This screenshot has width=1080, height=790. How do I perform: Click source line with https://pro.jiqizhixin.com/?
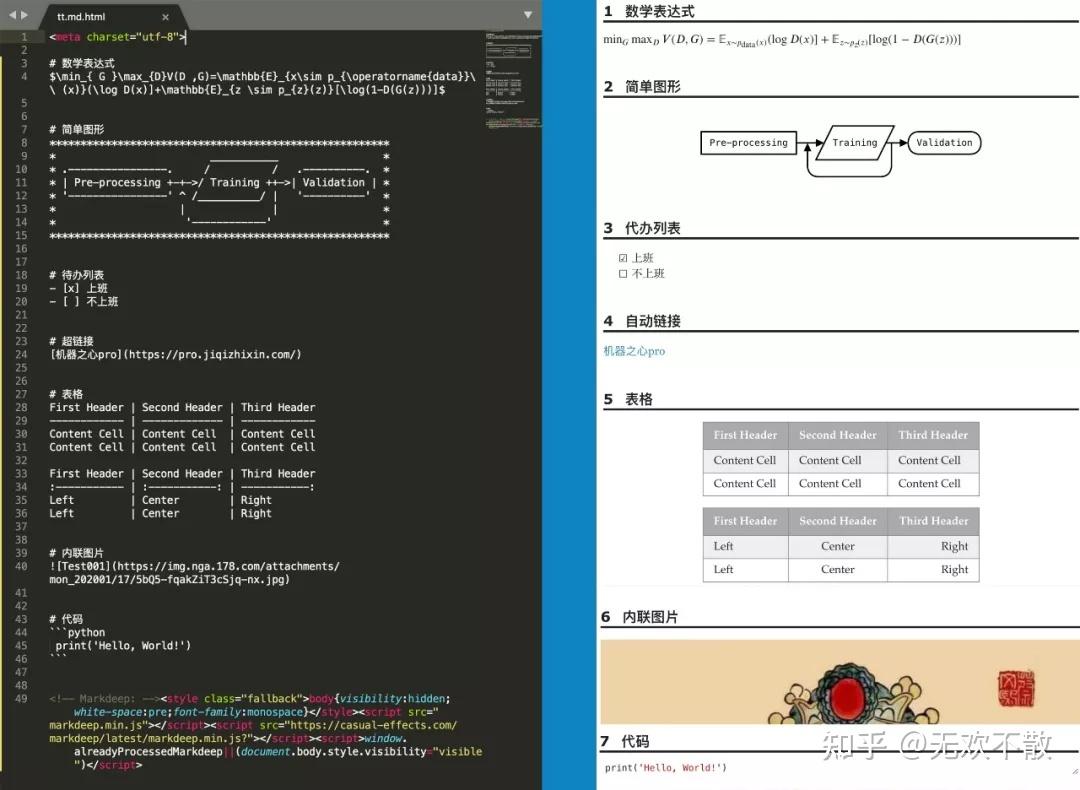pyautogui.click(x=175, y=354)
